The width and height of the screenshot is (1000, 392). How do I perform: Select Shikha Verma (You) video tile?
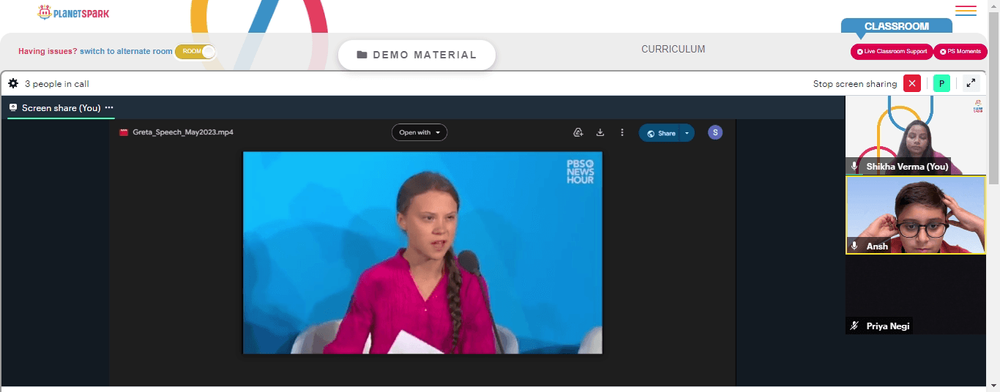point(915,135)
